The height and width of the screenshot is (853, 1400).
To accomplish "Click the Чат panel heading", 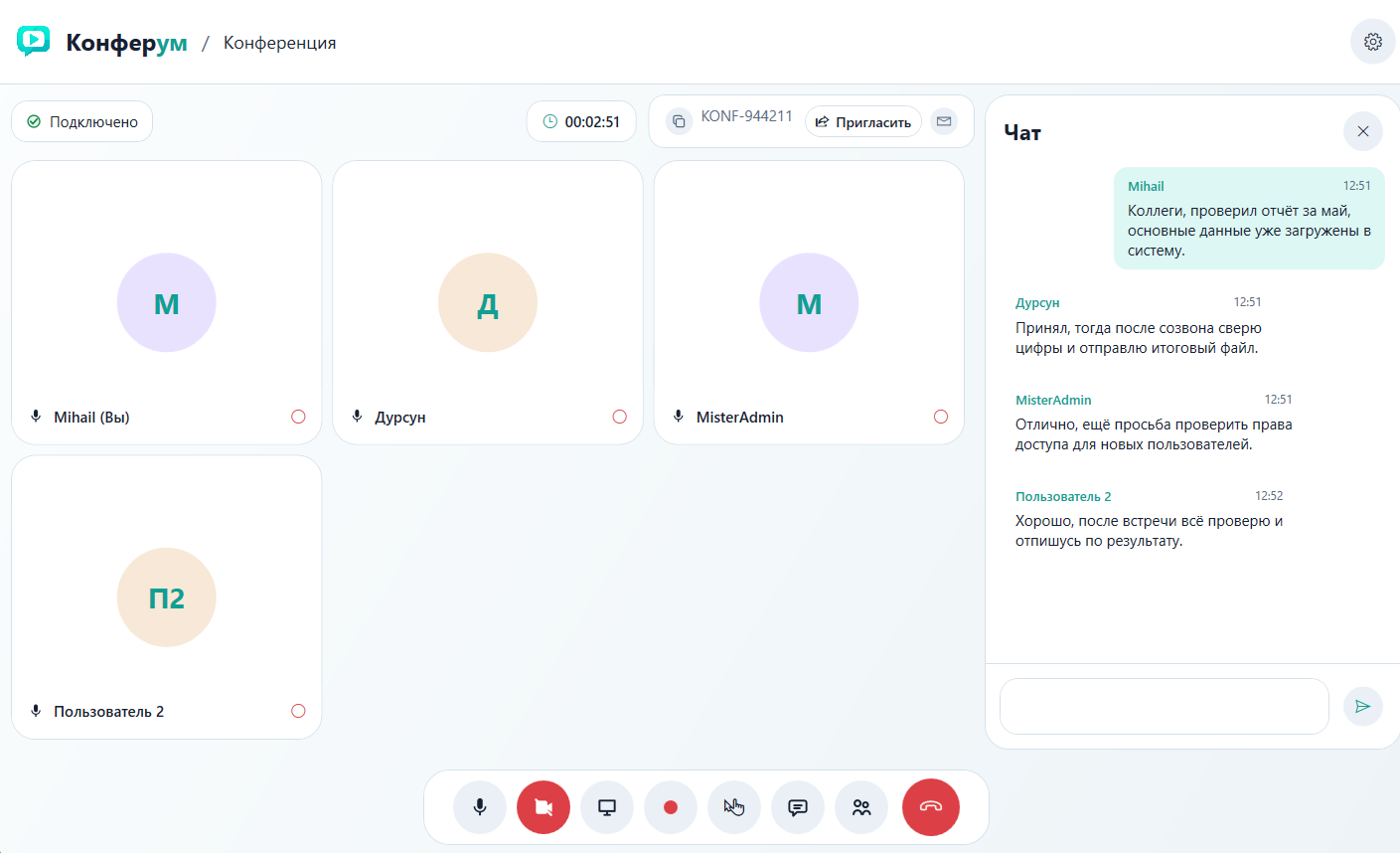I will pyautogui.click(x=1022, y=132).
